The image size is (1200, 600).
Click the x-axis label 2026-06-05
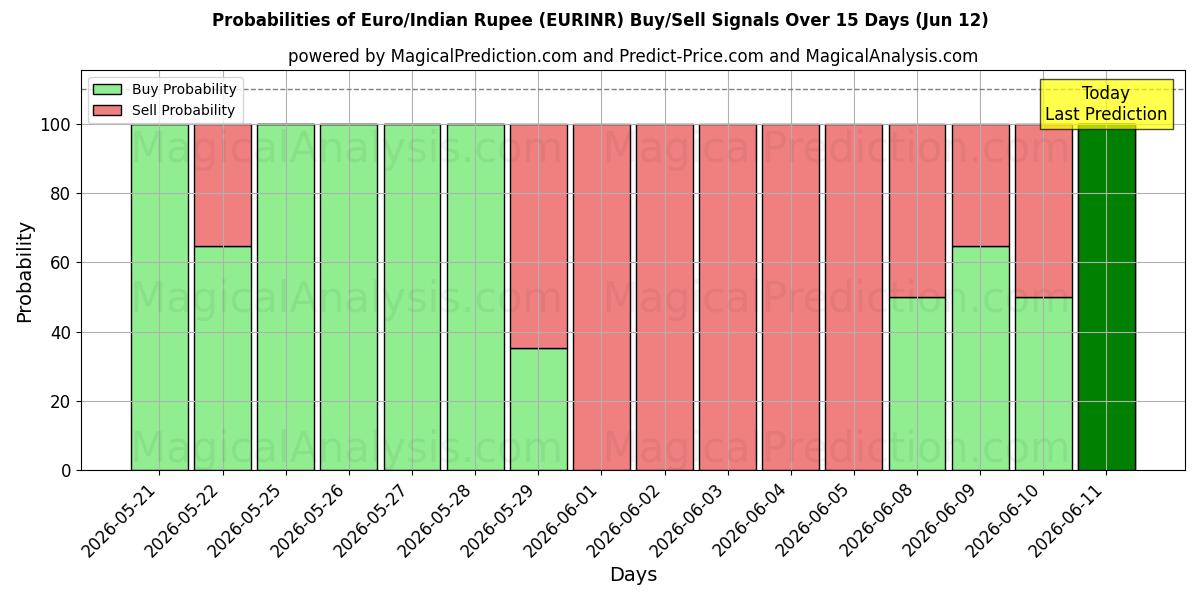(x=815, y=518)
